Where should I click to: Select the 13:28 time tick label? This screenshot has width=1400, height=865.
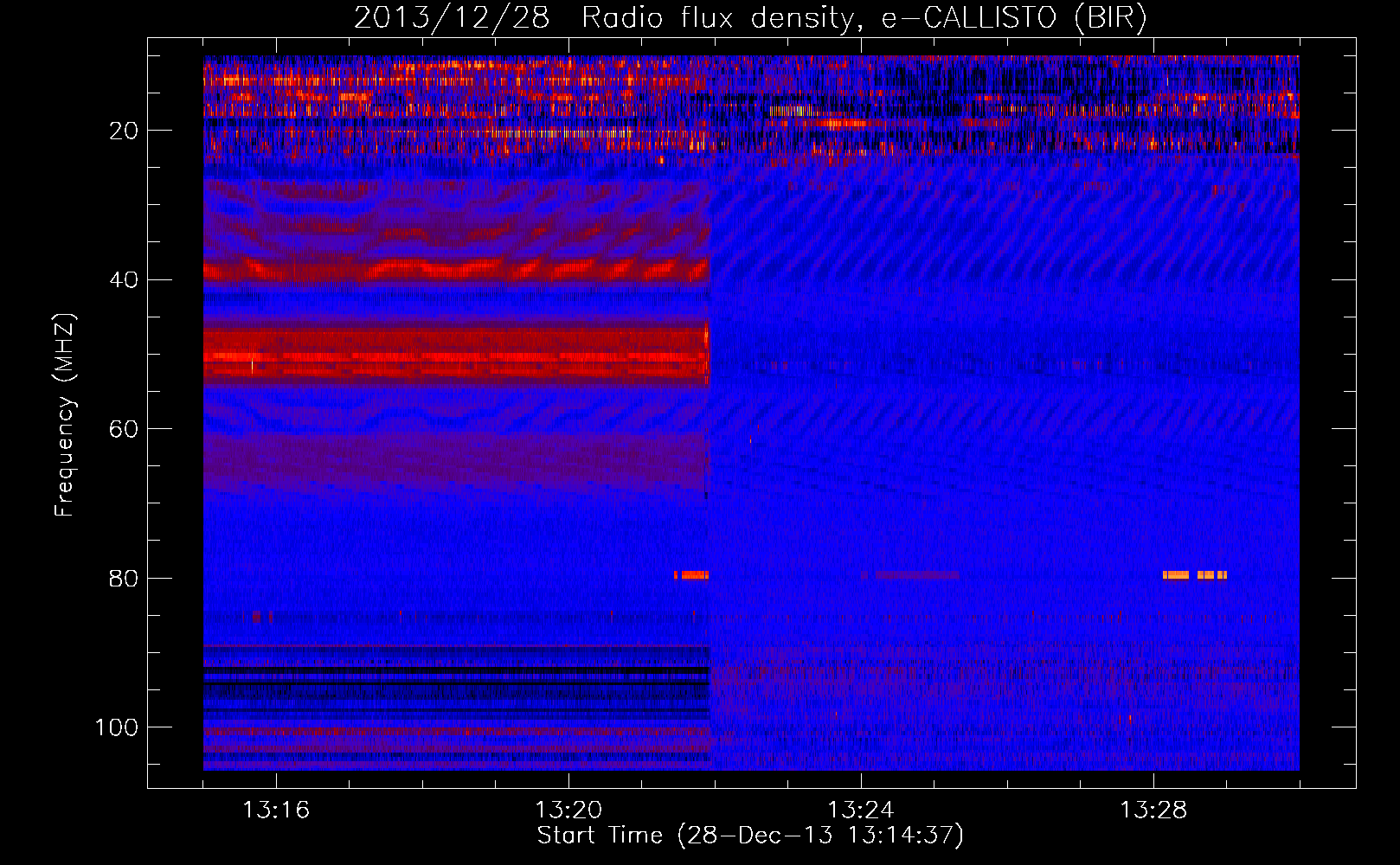tap(1153, 811)
